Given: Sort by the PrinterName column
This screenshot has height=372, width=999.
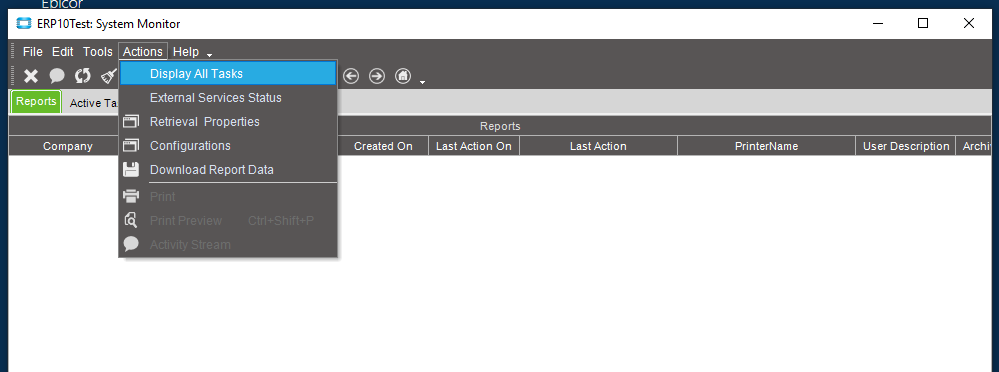Looking at the screenshot, I should pyautogui.click(x=766, y=146).
